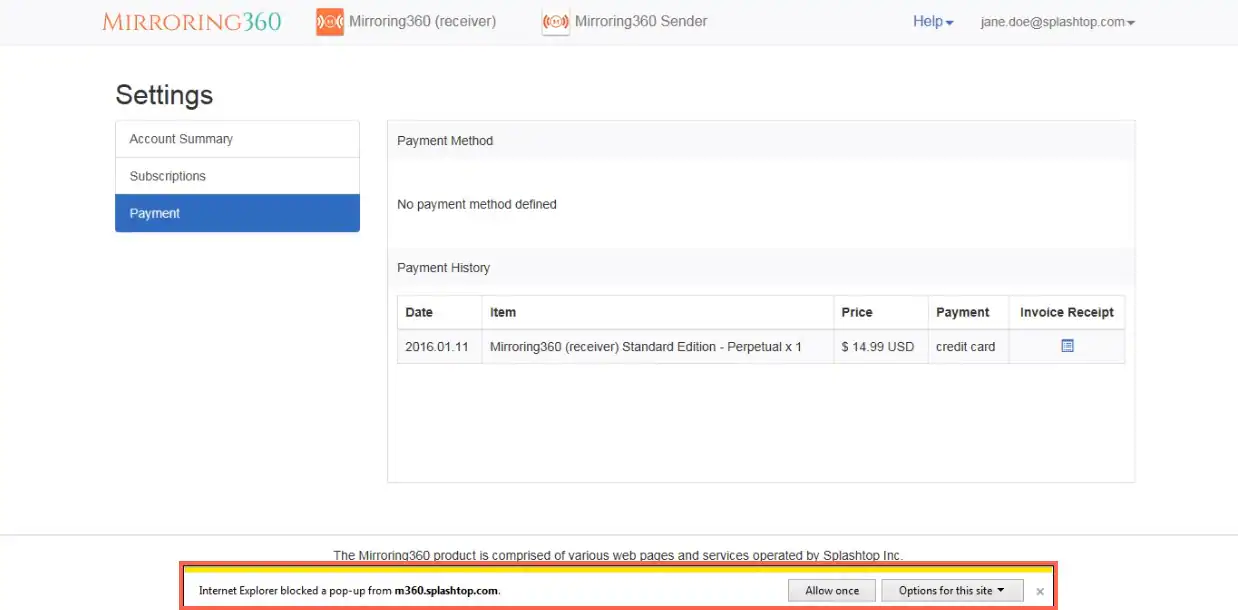Screen dimensions: 1238x610
Task: Click the Payment History section heading
Action: (x=443, y=268)
